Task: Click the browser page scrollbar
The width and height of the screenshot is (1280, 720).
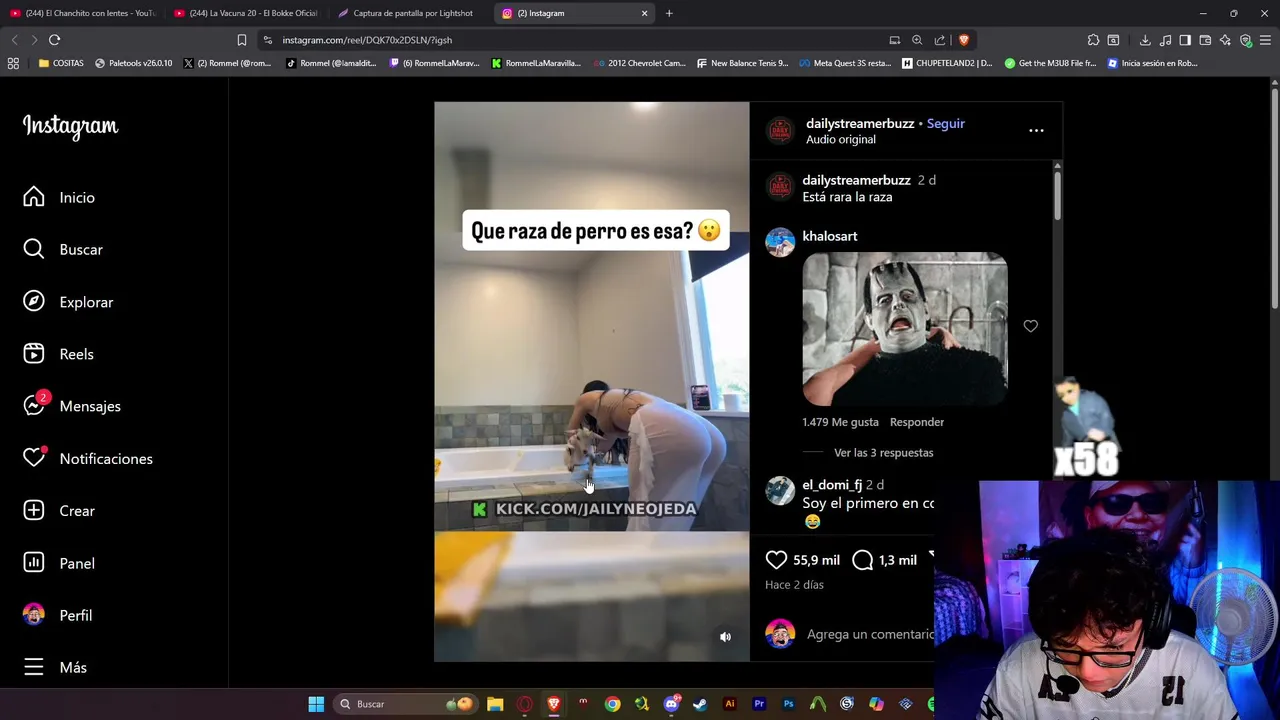Action: [x=1274, y=200]
